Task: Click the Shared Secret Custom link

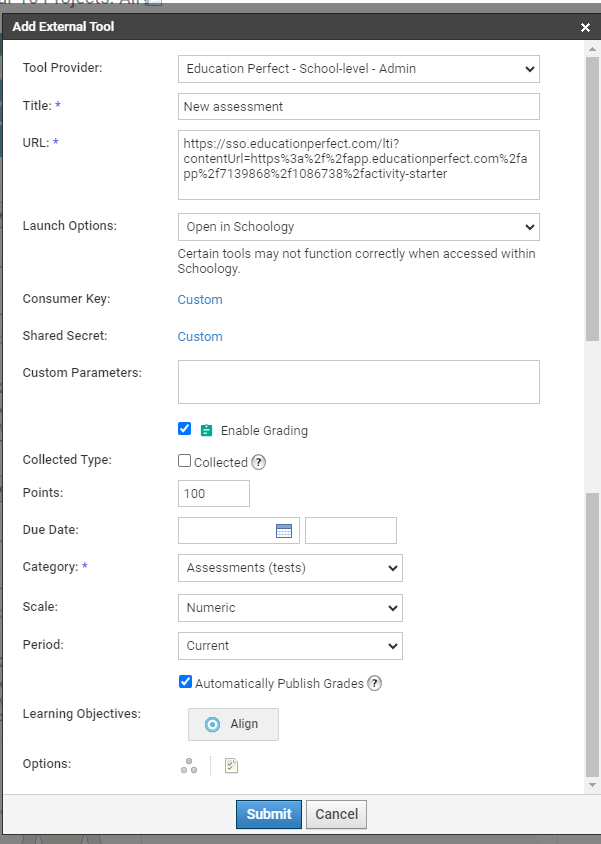Action: (x=200, y=337)
